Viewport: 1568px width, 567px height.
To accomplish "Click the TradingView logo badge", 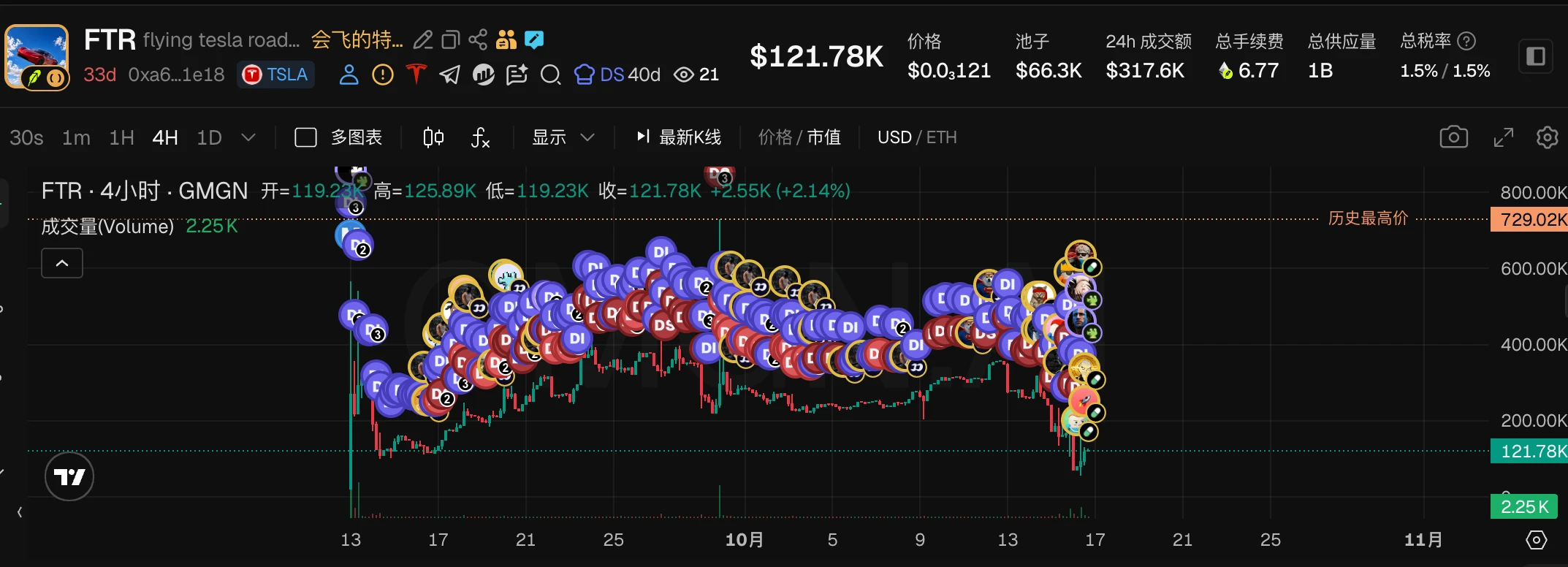I will [x=69, y=477].
